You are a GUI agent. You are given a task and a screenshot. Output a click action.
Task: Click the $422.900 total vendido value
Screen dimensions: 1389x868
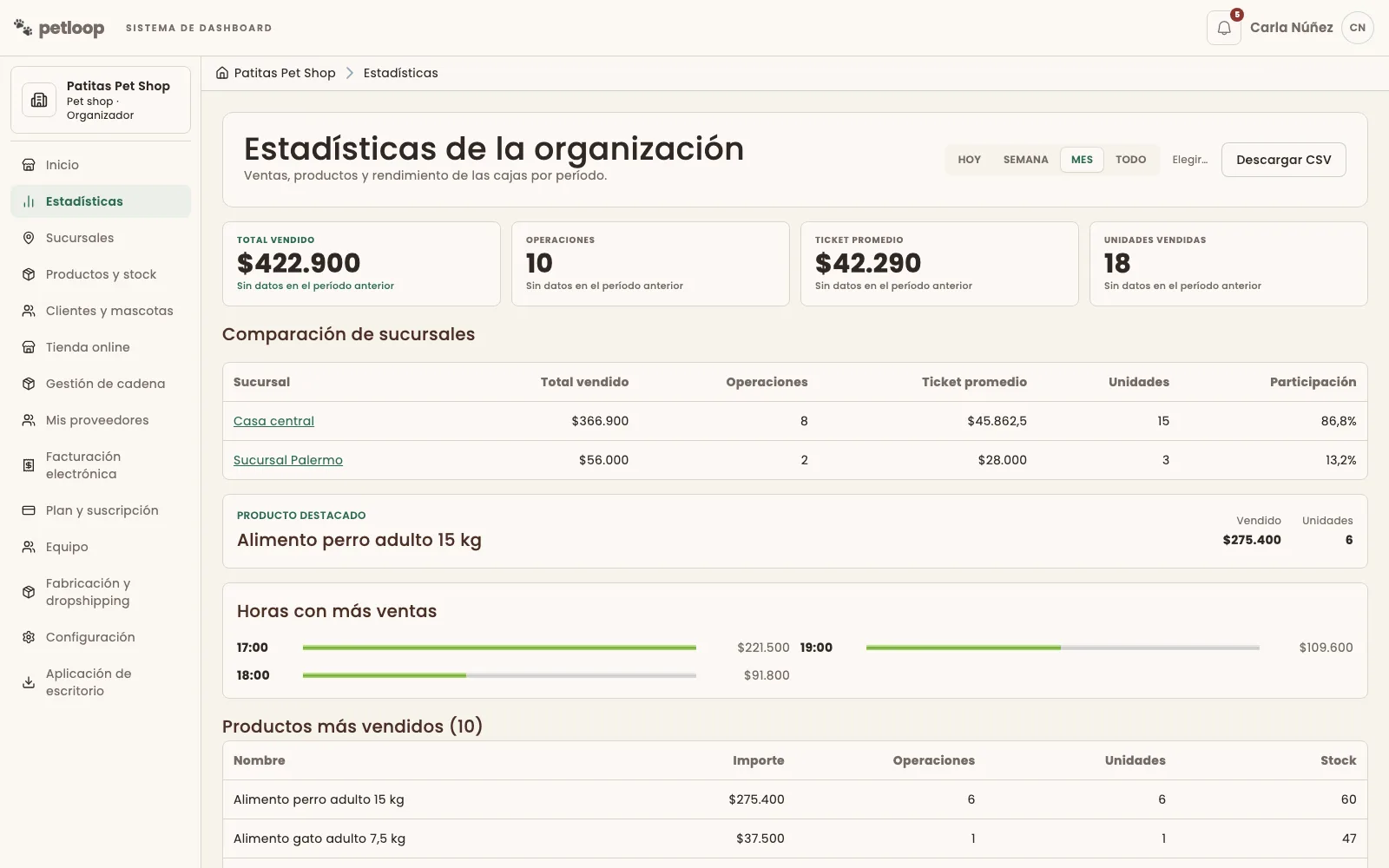299,263
